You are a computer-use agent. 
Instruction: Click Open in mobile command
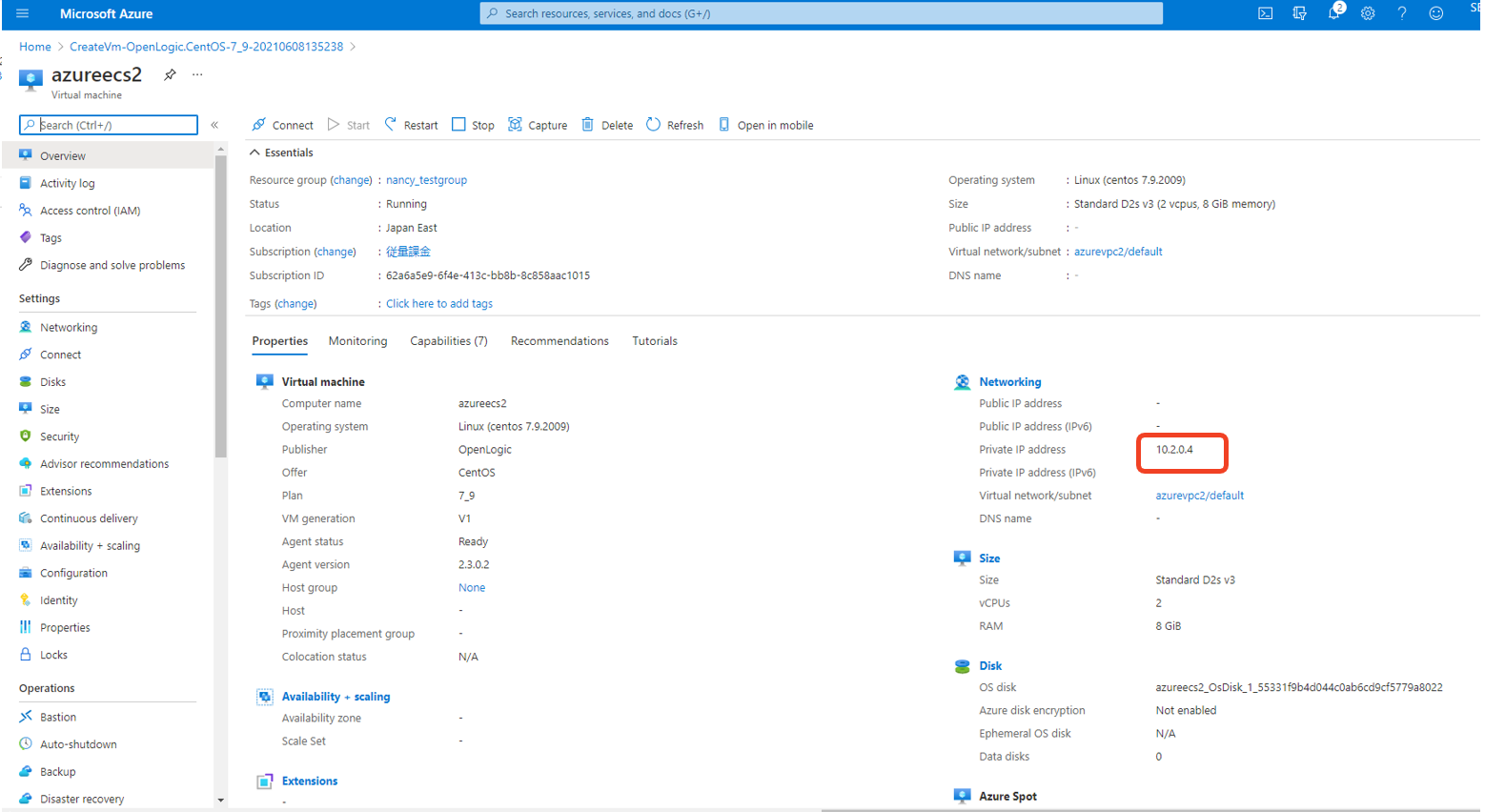765,125
